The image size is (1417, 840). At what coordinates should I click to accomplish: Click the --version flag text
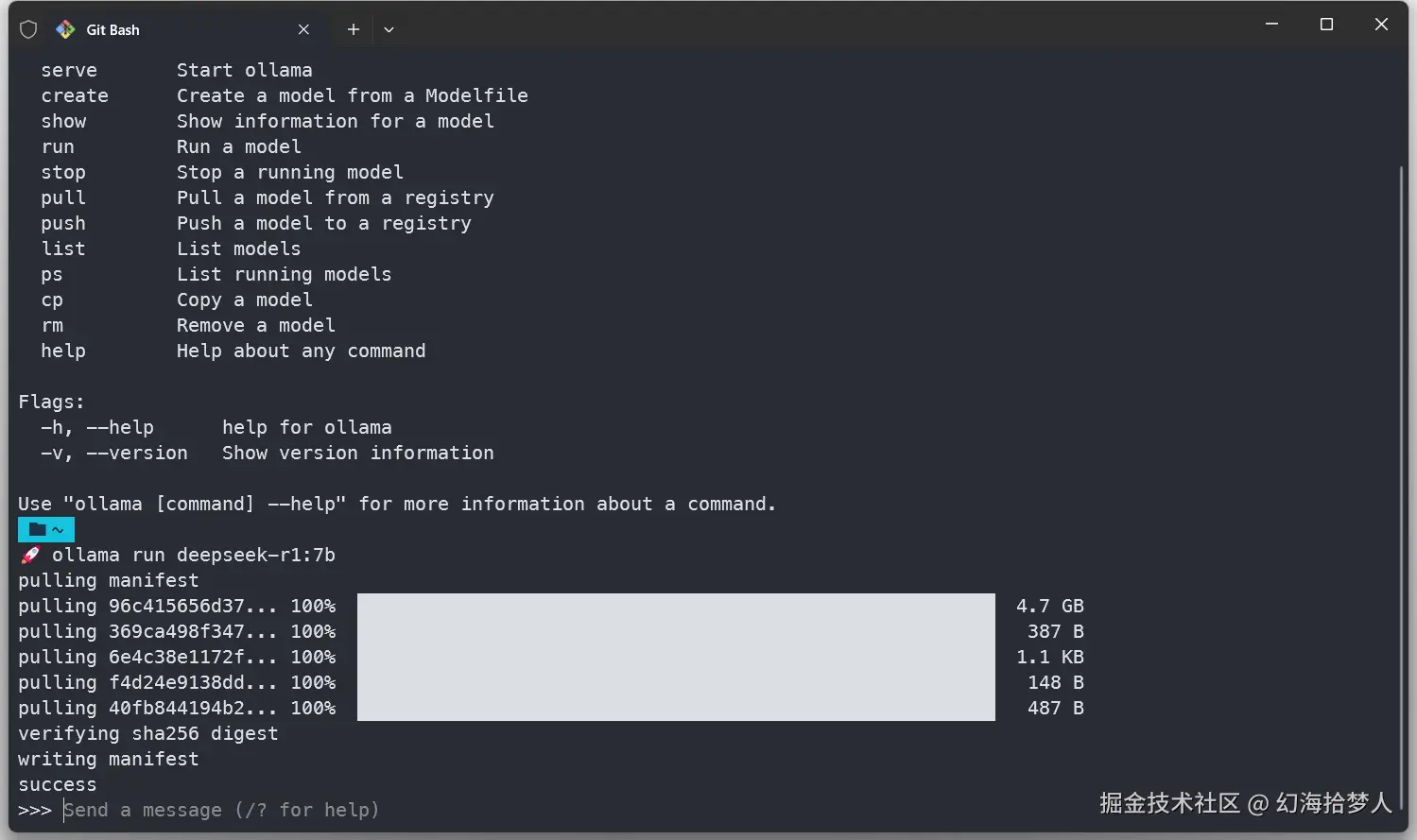137,453
